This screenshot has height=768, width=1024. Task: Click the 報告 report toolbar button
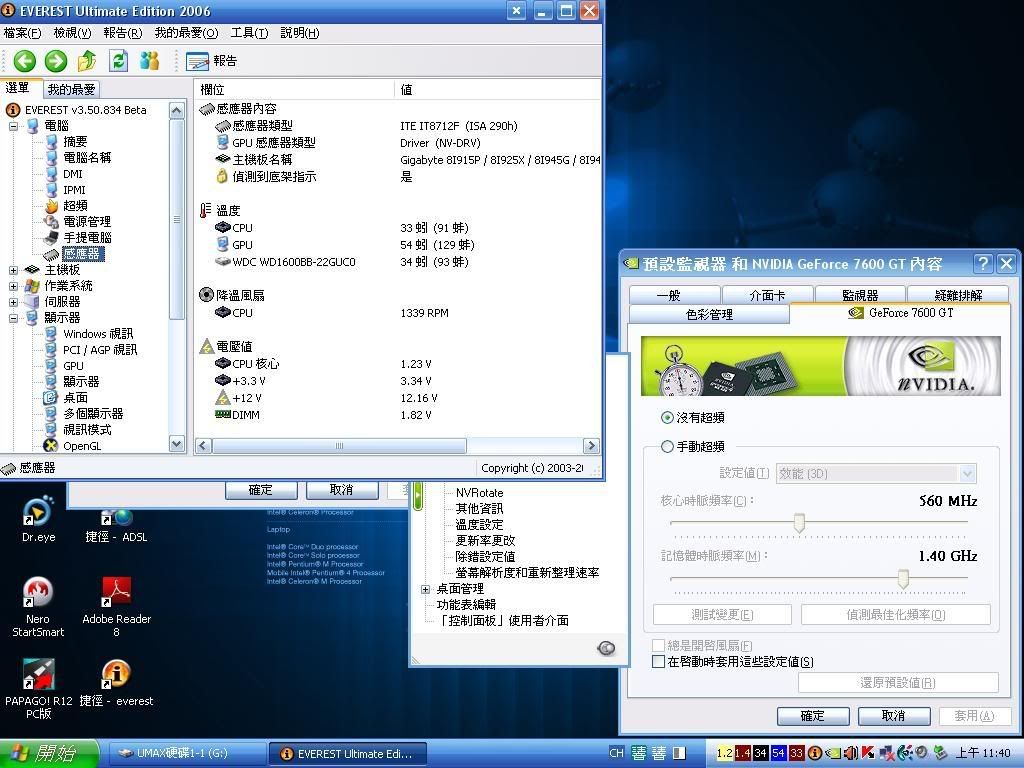[212, 61]
